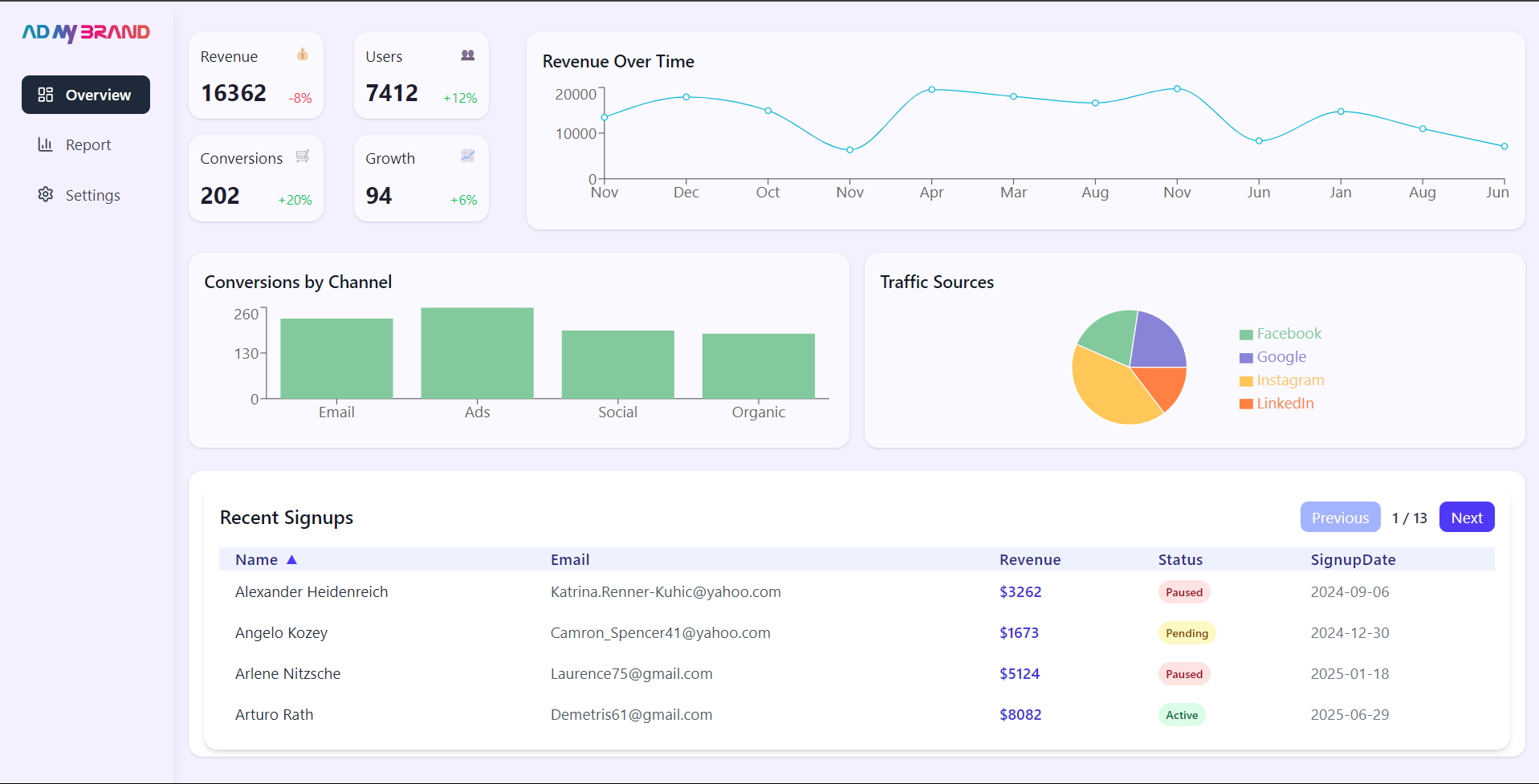Click the Settings gear icon
The width and height of the screenshot is (1539, 784).
pos(46,195)
